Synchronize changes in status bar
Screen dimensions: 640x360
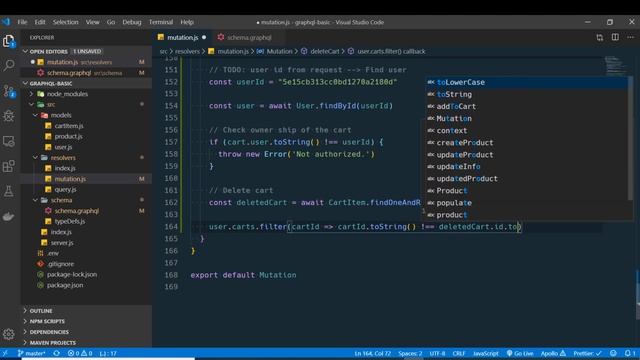[57, 353]
